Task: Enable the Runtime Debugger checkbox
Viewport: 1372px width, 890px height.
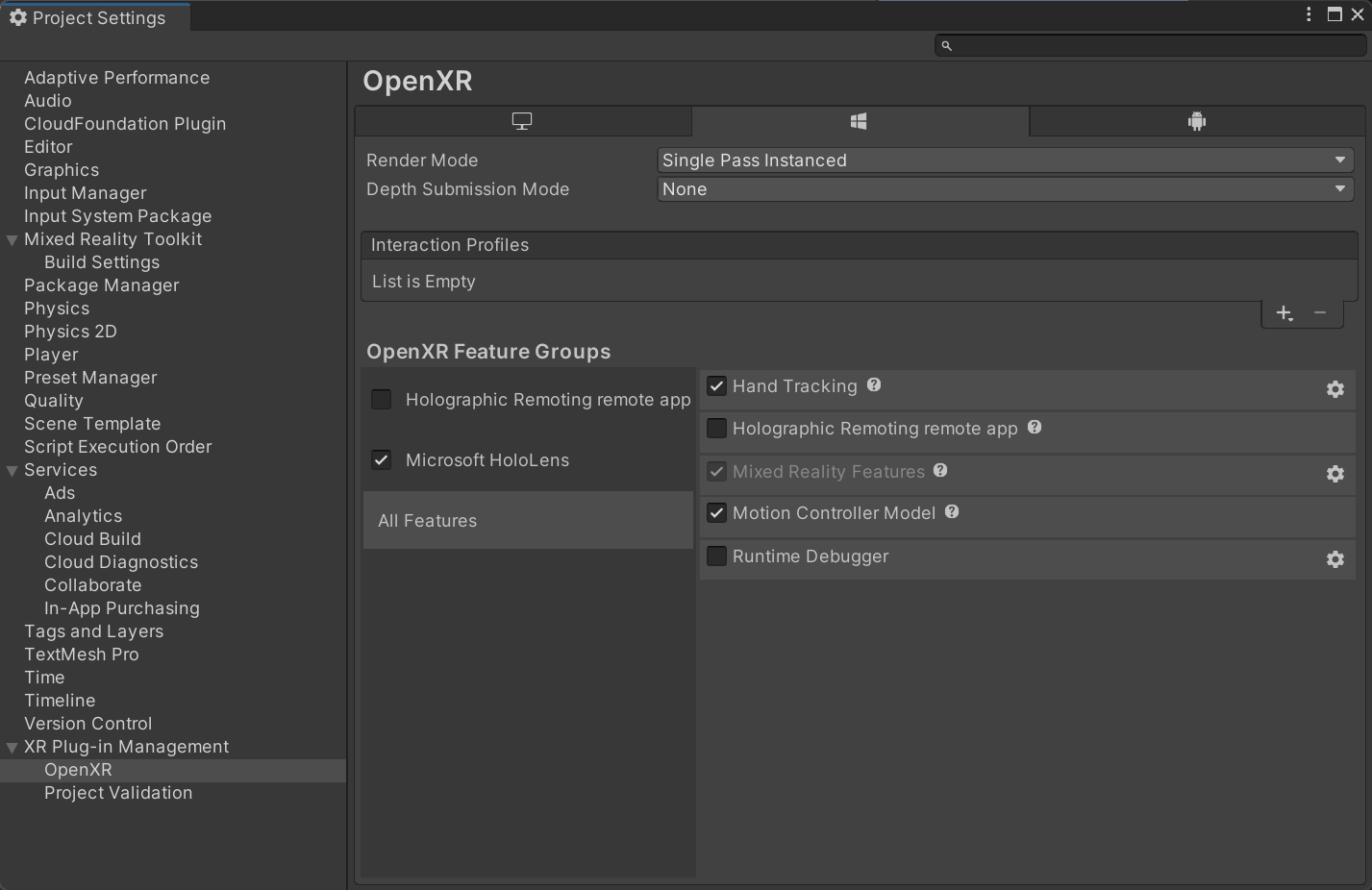Action: click(x=716, y=556)
